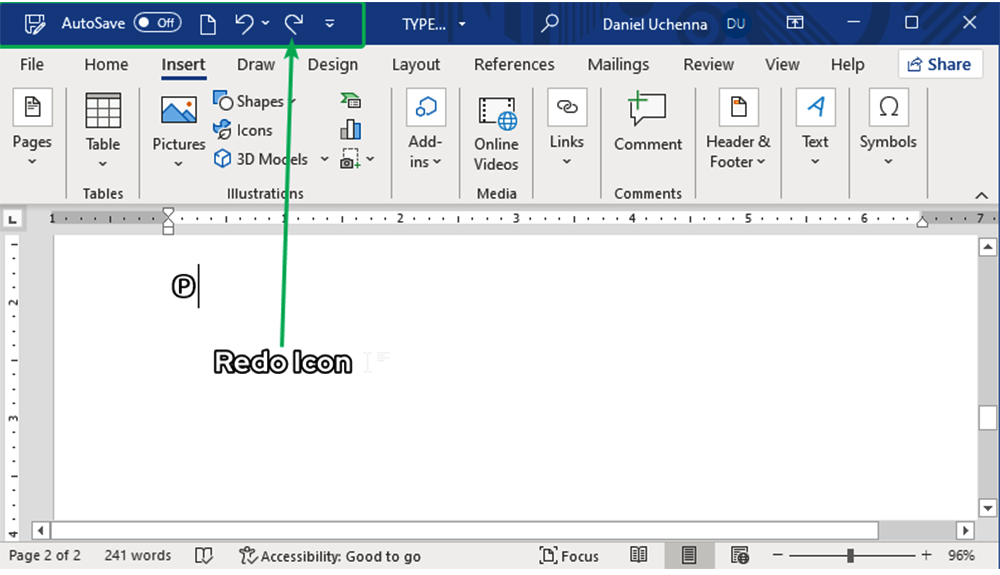Add a new Comment
This screenshot has width=1000, height=575.
tap(648, 123)
